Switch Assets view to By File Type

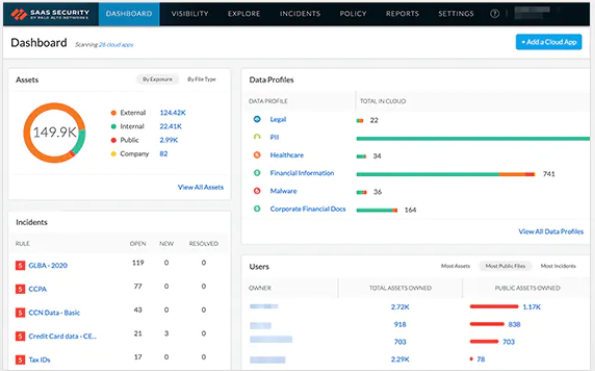pyautogui.click(x=201, y=79)
